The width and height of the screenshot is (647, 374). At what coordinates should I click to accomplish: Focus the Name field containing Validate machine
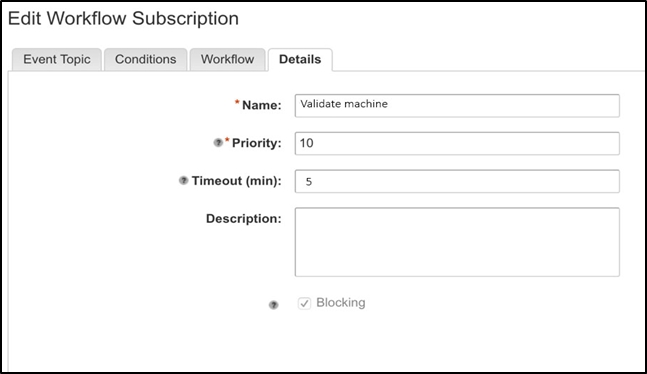pyautogui.click(x=457, y=106)
